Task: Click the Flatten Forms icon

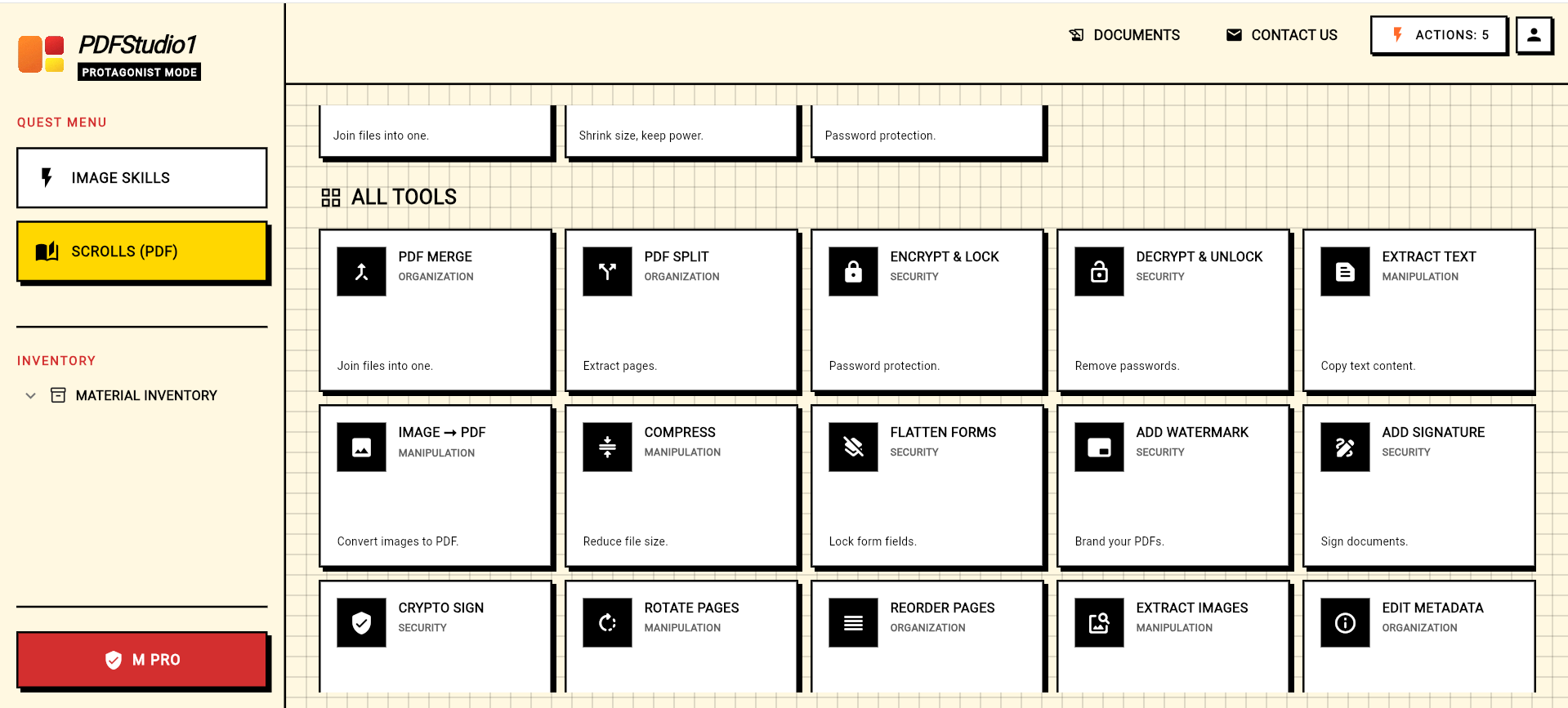Action: pyautogui.click(x=853, y=447)
